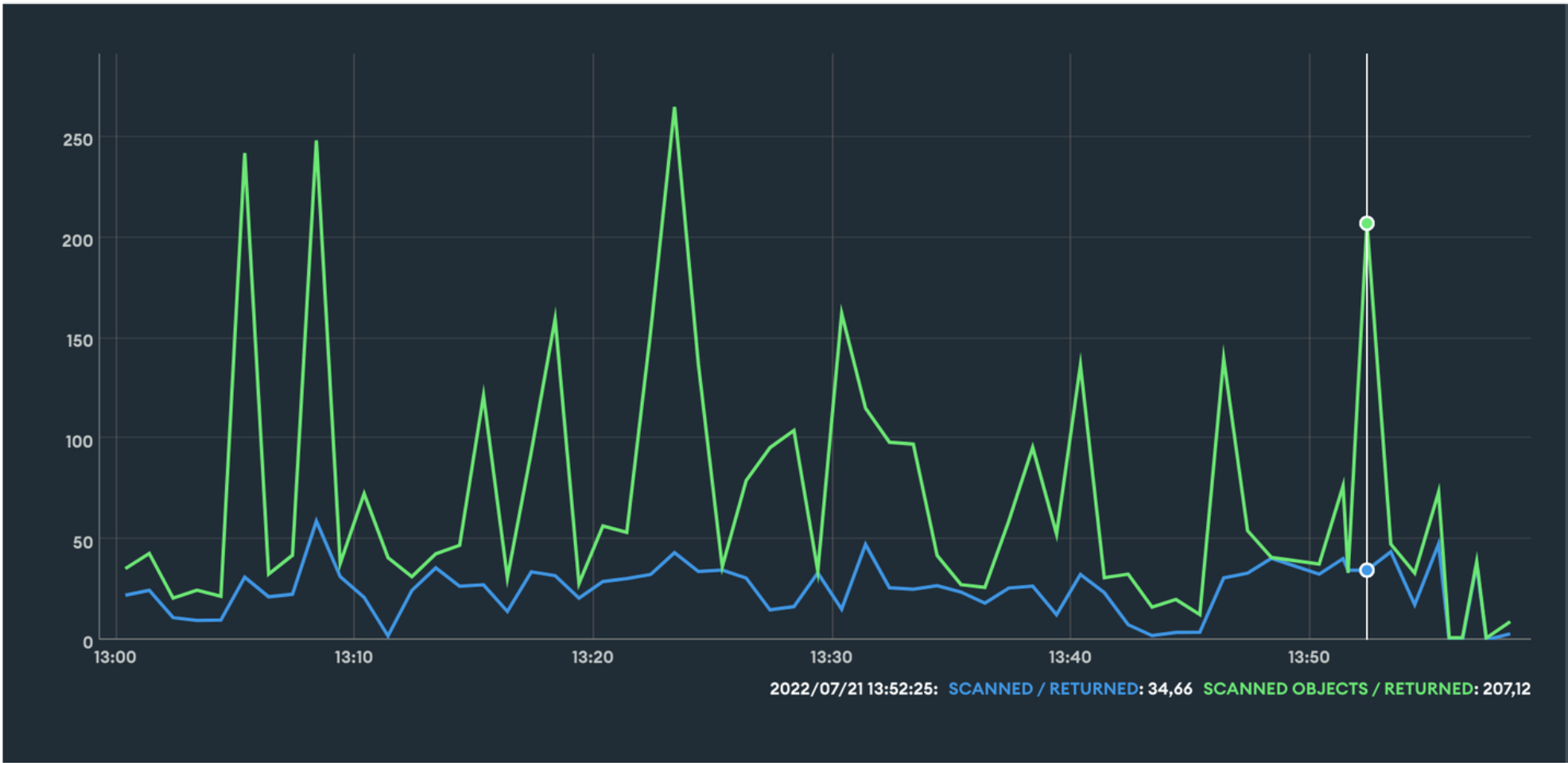This screenshot has width=1568, height=763.
Task: Click the 13:10 x-axis label
Action: point(353,657)
